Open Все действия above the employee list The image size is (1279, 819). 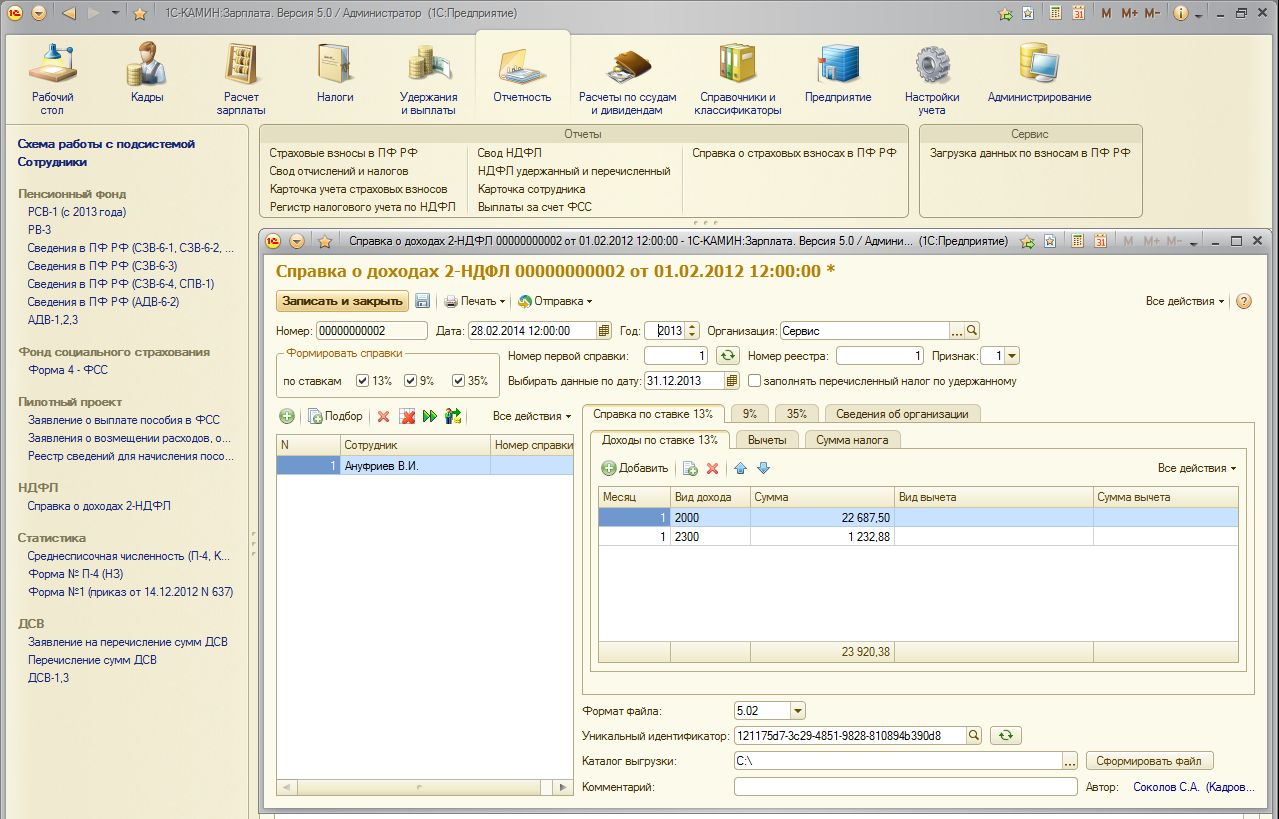(532, 416)
